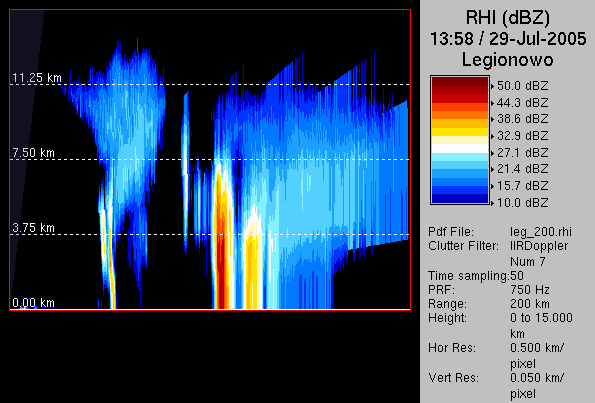The height and width of the screenshot is (403, 595).
Task: Select the 10.0 dBZ legend label
Action: tap(523, 203)
